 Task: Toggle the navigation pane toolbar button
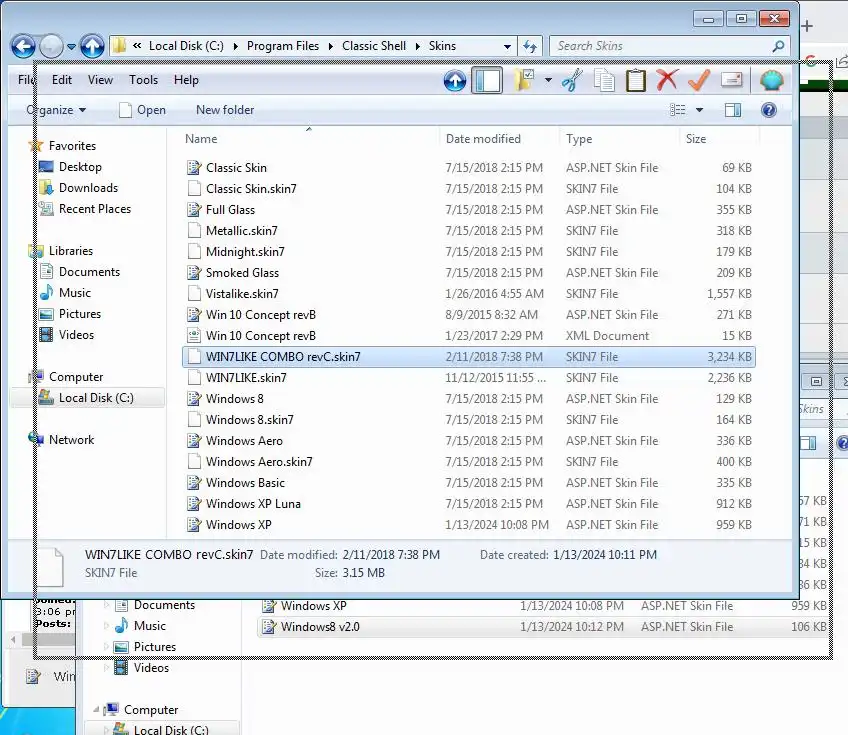click(x=487, y=81)
